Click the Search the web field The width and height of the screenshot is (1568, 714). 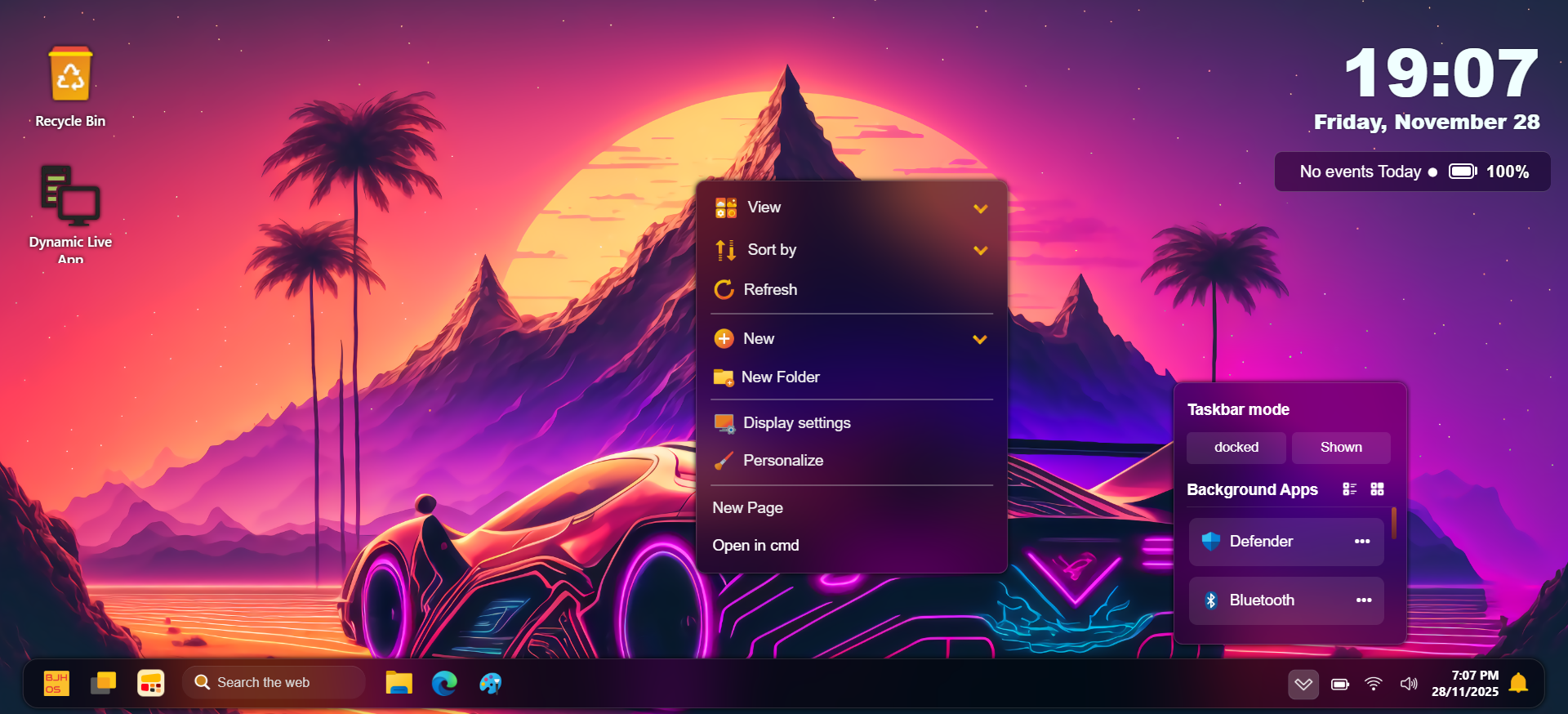274,682
